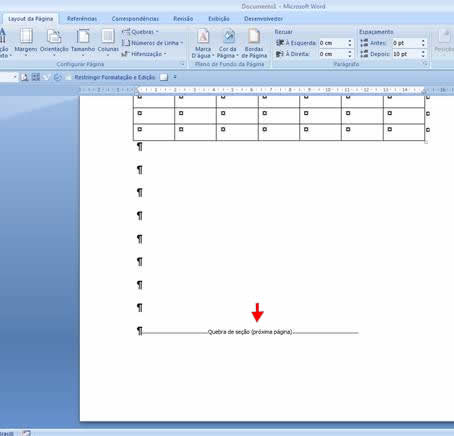Open the Parágrafo dialog launcher
This screenshot has height=436, width=454.
(x=426, y=64)
